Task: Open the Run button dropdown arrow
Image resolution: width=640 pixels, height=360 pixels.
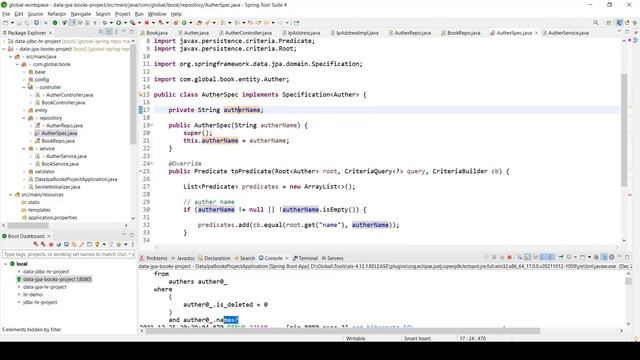Action: coord(125,23)
